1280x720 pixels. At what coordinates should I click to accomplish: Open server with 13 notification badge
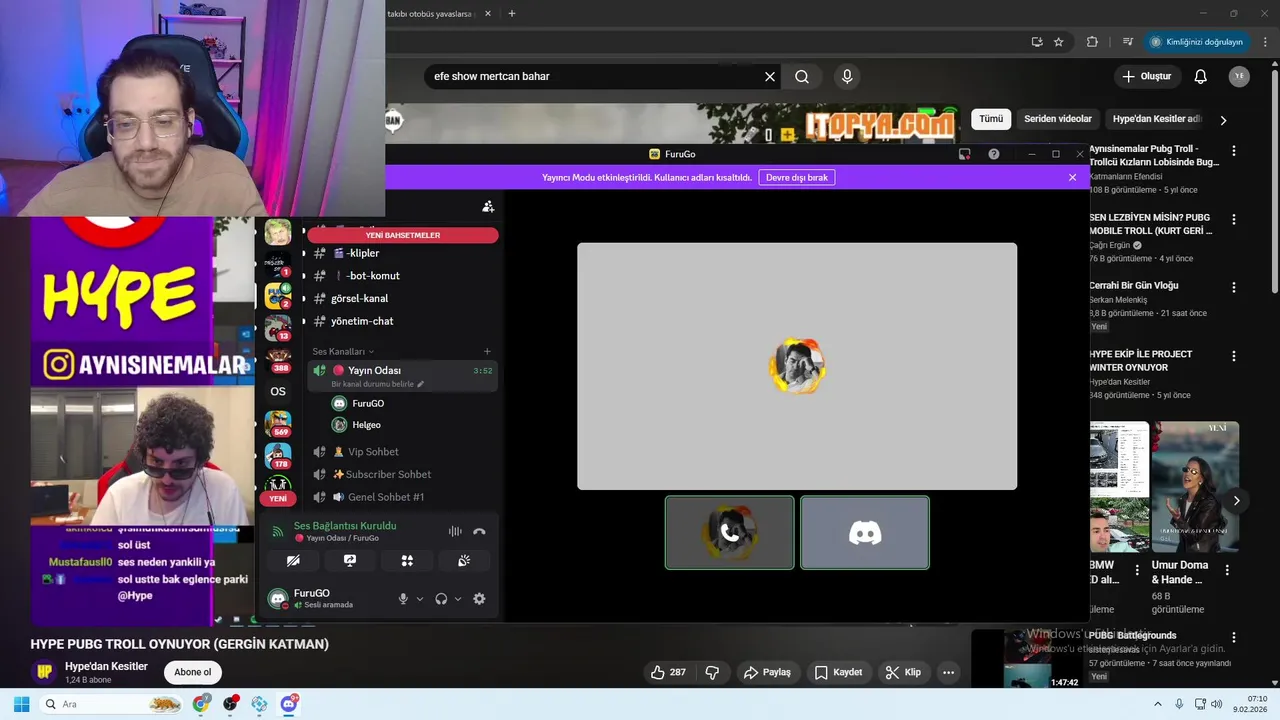(278, 328)
